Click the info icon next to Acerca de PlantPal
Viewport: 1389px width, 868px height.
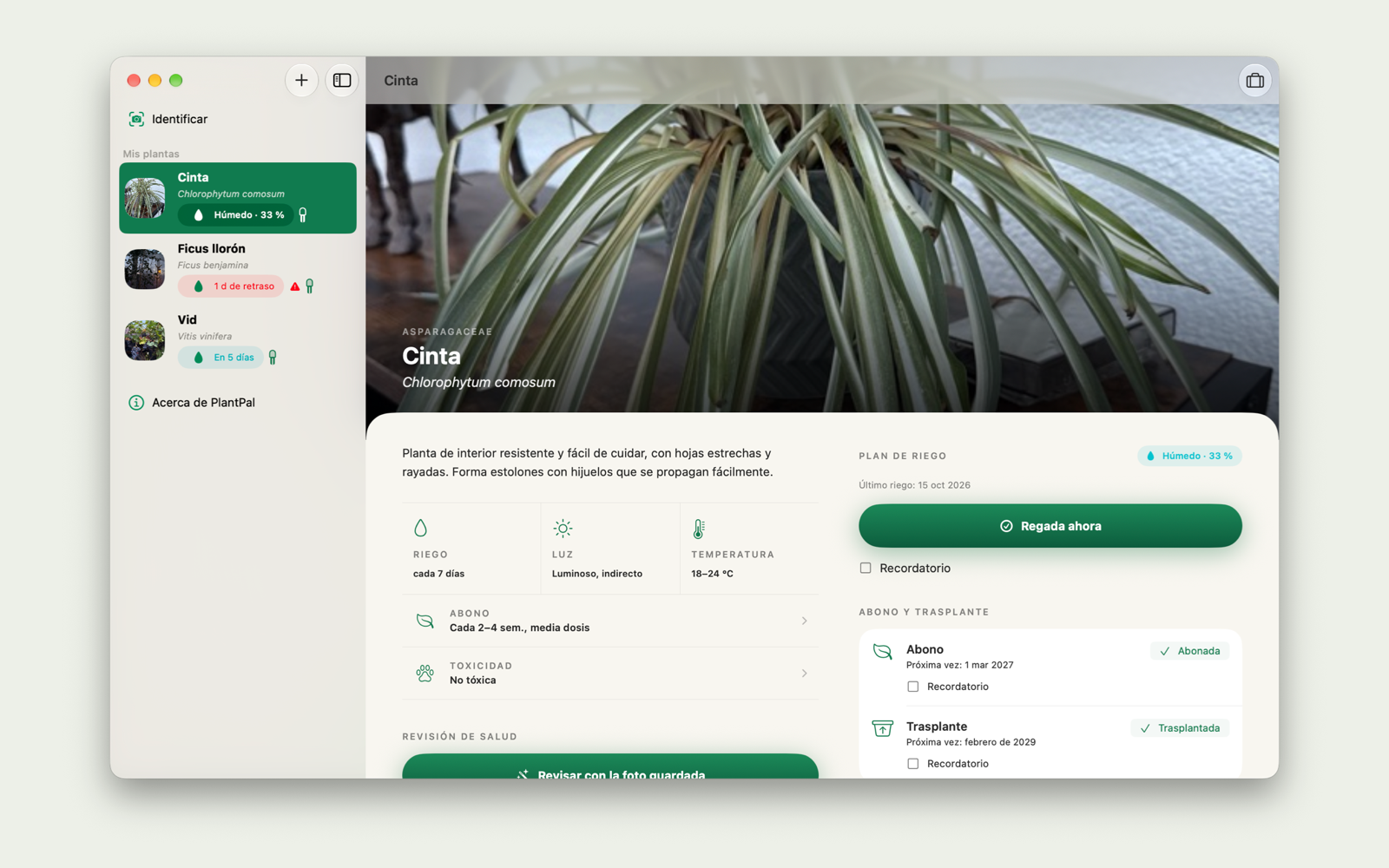(x=136, y=403)
